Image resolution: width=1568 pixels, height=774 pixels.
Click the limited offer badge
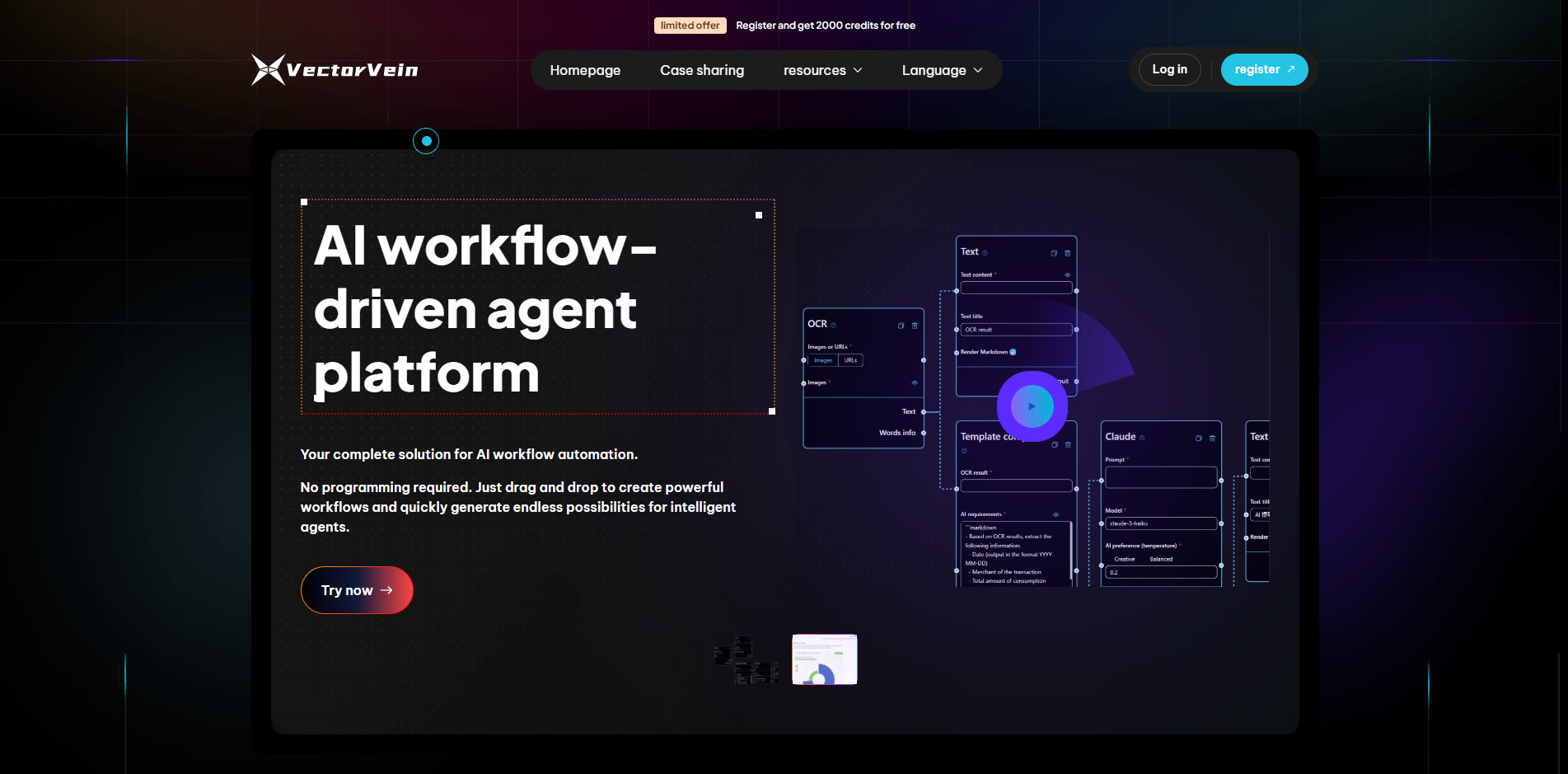(690, 26)
